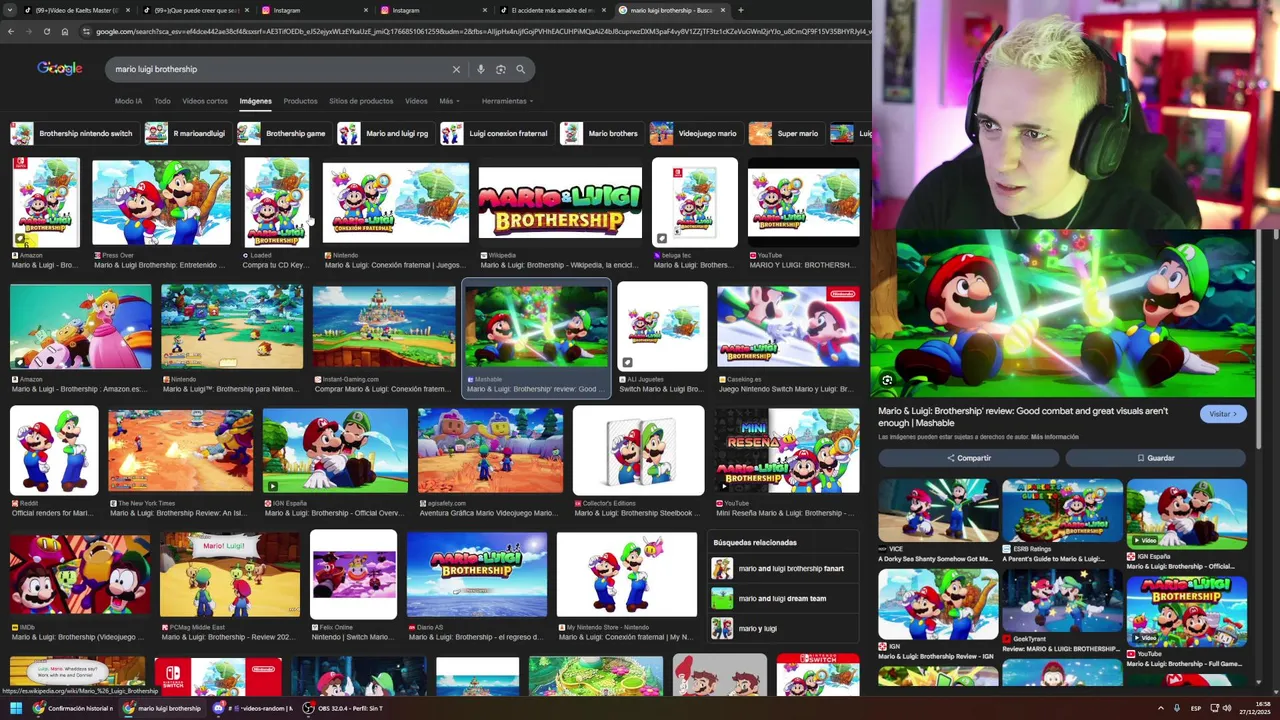Open the Mashable review thumbnail
This screenshot has height=720, width=1280.
coord(536,327)
